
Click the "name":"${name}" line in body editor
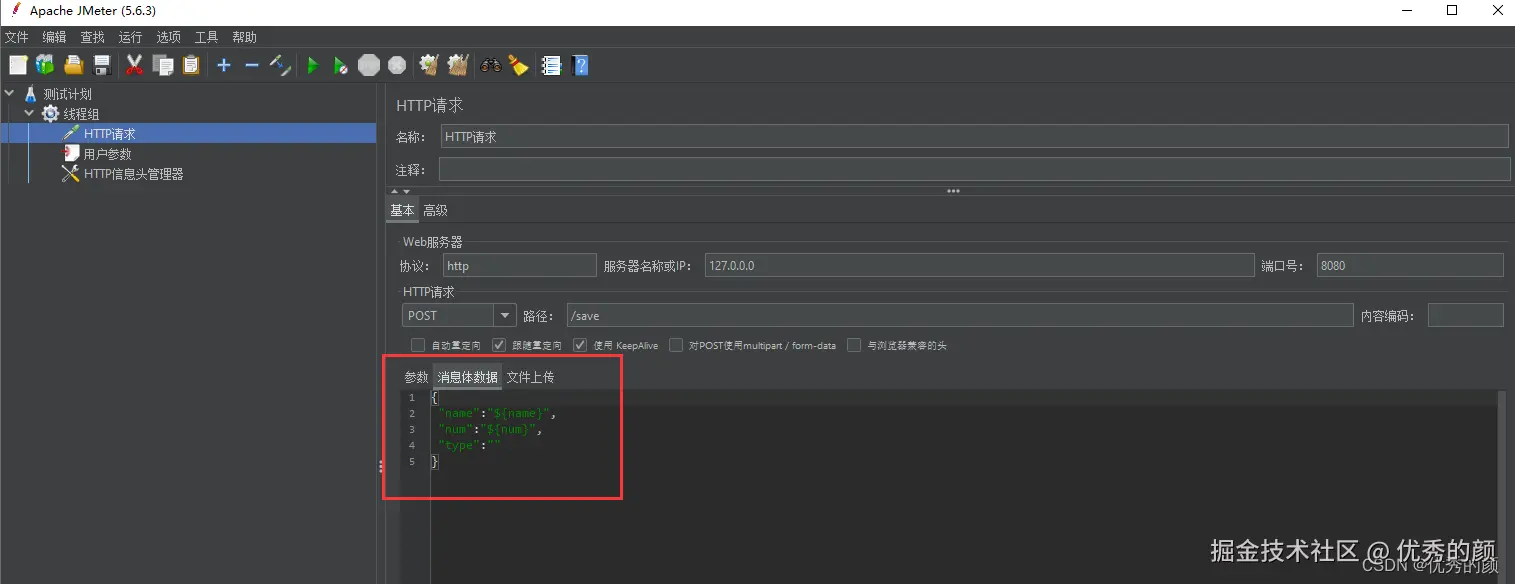tap(496, 413)
